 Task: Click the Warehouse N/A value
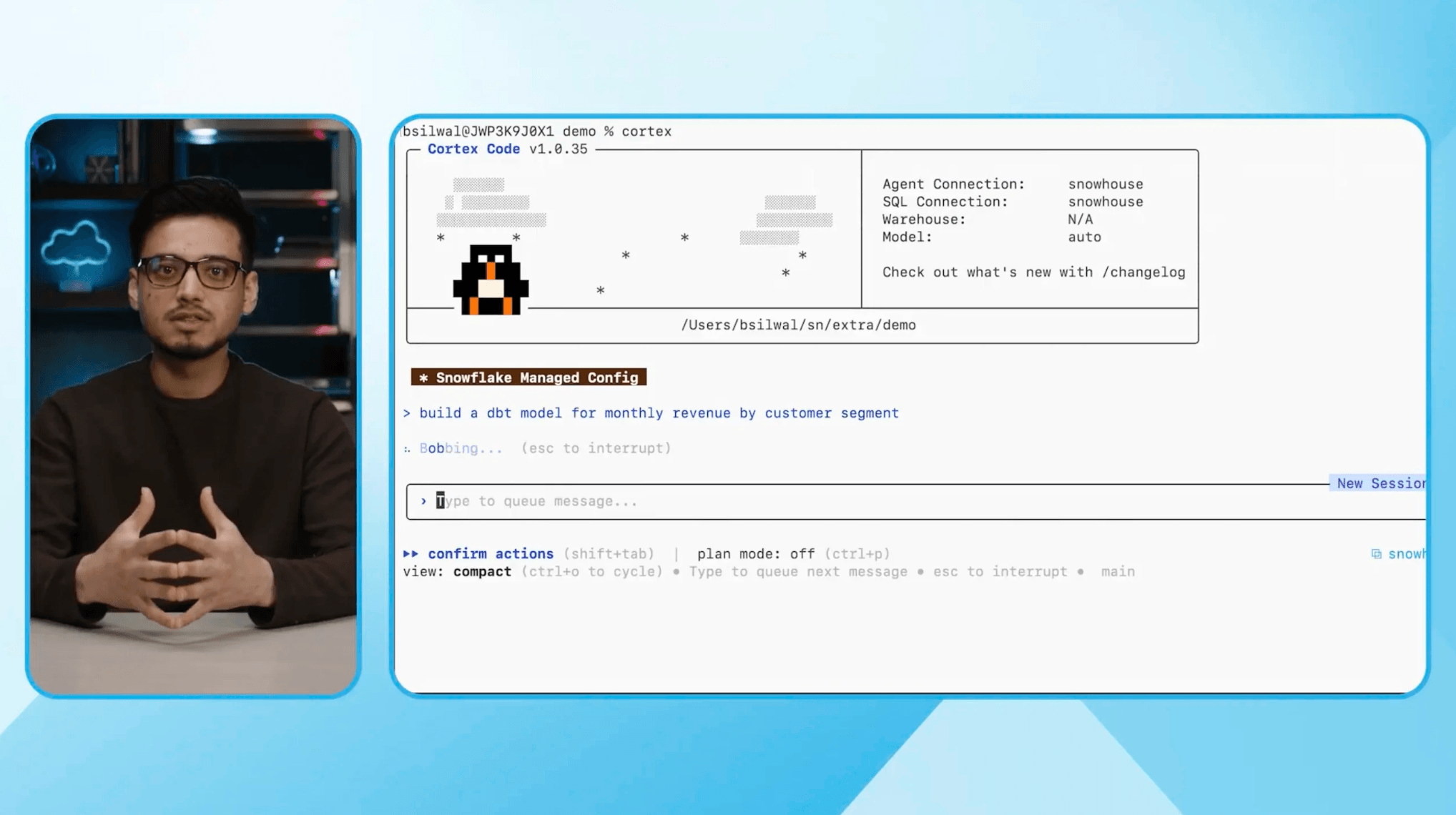pos(1080,219)
